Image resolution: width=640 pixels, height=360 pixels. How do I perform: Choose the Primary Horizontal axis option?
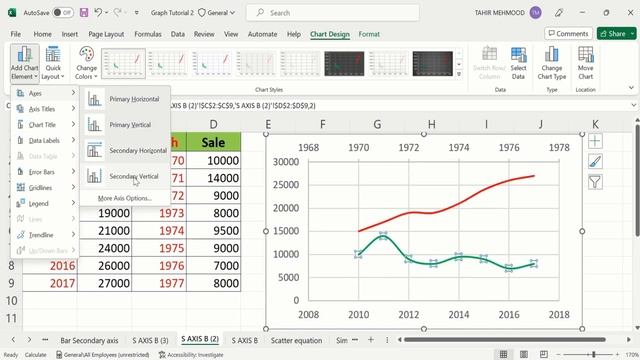(125, 99)
